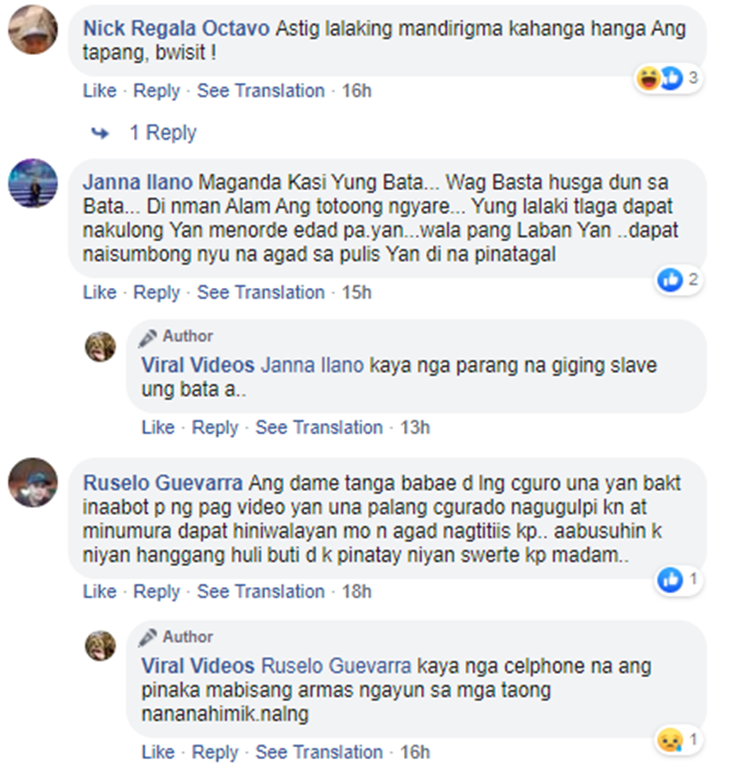Open Janna Ilano's name link
Image resolution: width=750 pixels, height=776 pixels.
138,182
